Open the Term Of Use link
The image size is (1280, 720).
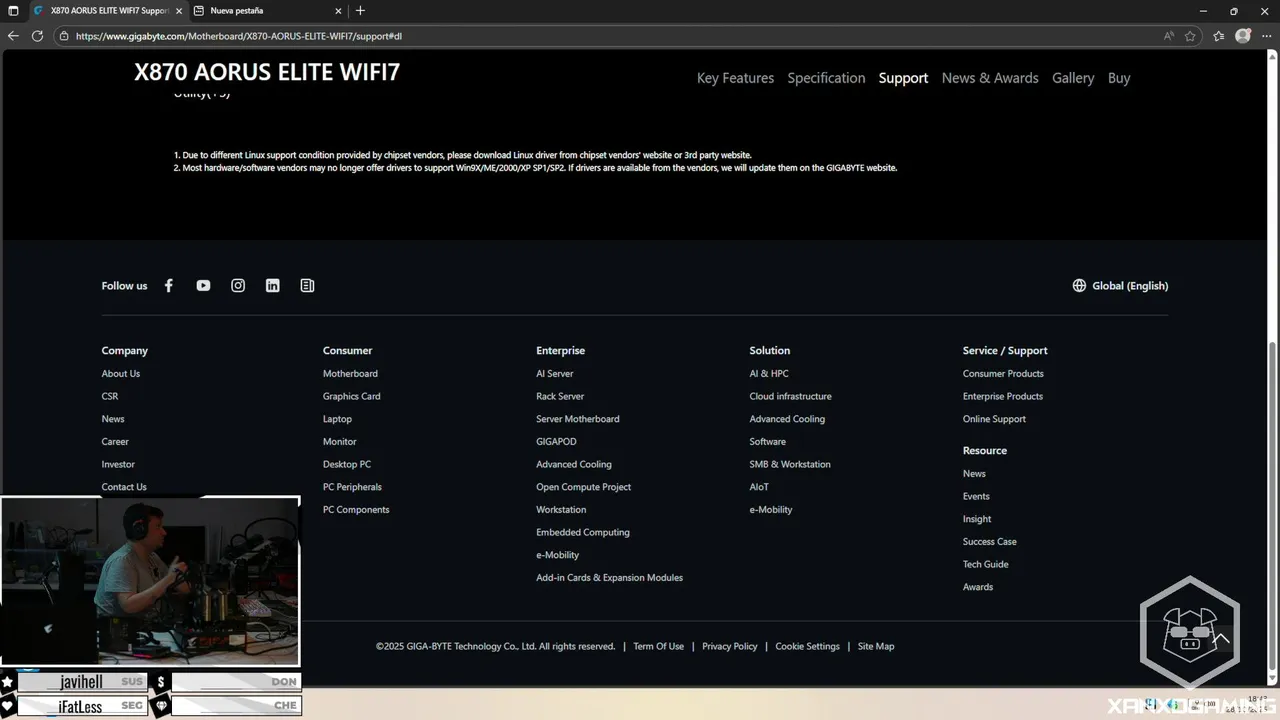(x=659, y=646)
